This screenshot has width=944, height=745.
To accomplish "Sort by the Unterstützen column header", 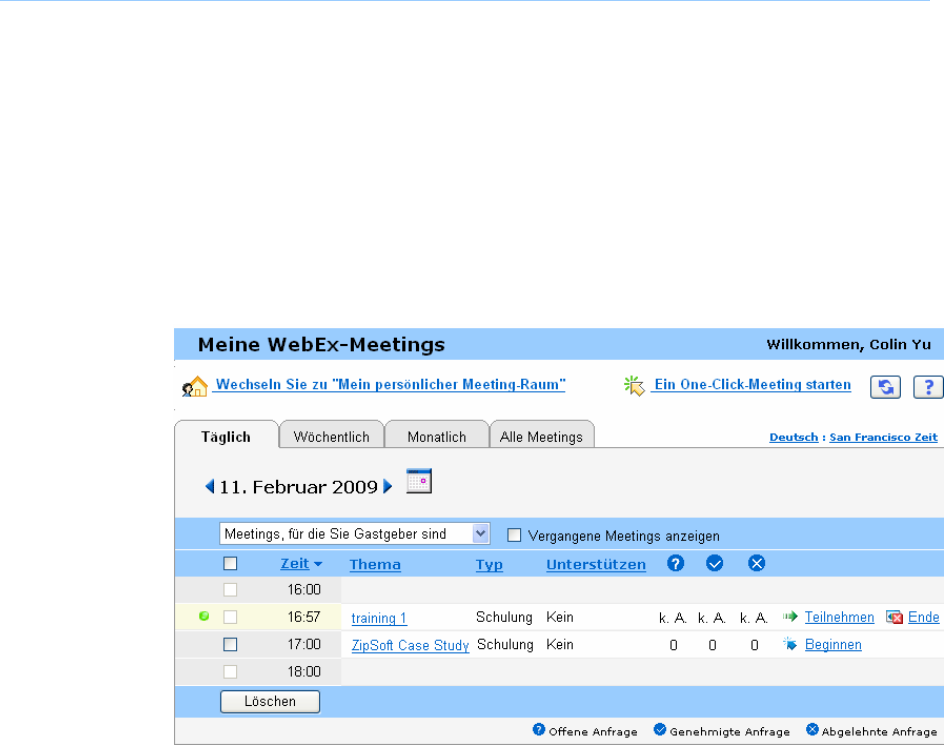I will pyautogui.click(x=596, y=564).
